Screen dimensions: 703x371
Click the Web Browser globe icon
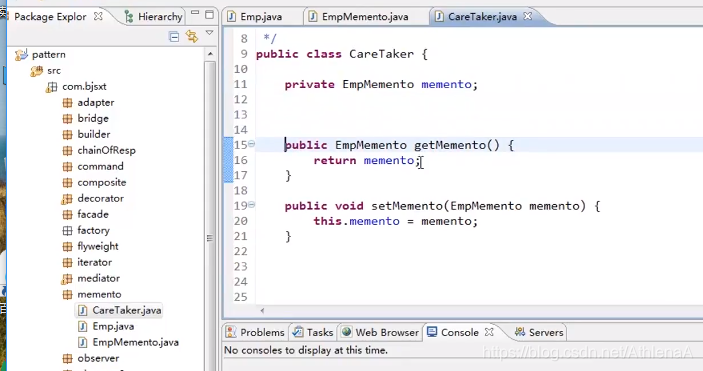pyautogui.click(x=347, y=332)
